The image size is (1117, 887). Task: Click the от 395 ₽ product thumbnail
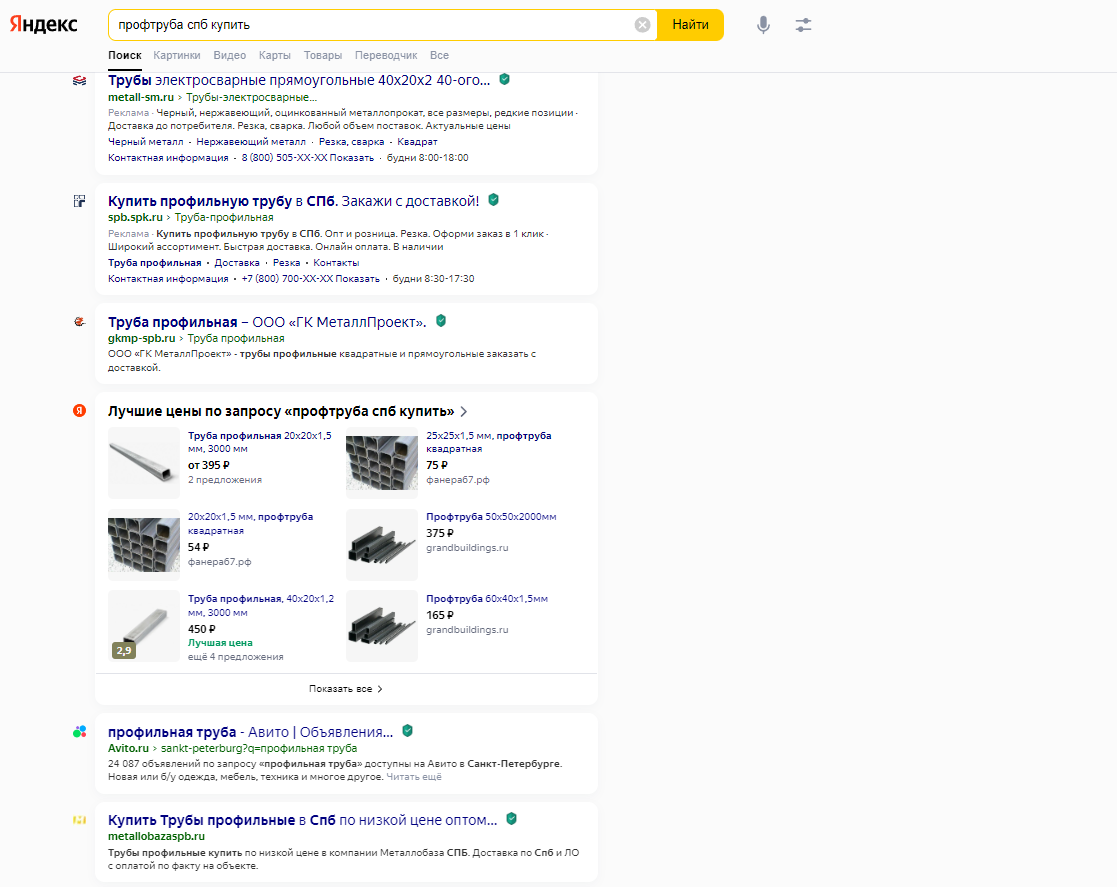(x=144, y=463)
